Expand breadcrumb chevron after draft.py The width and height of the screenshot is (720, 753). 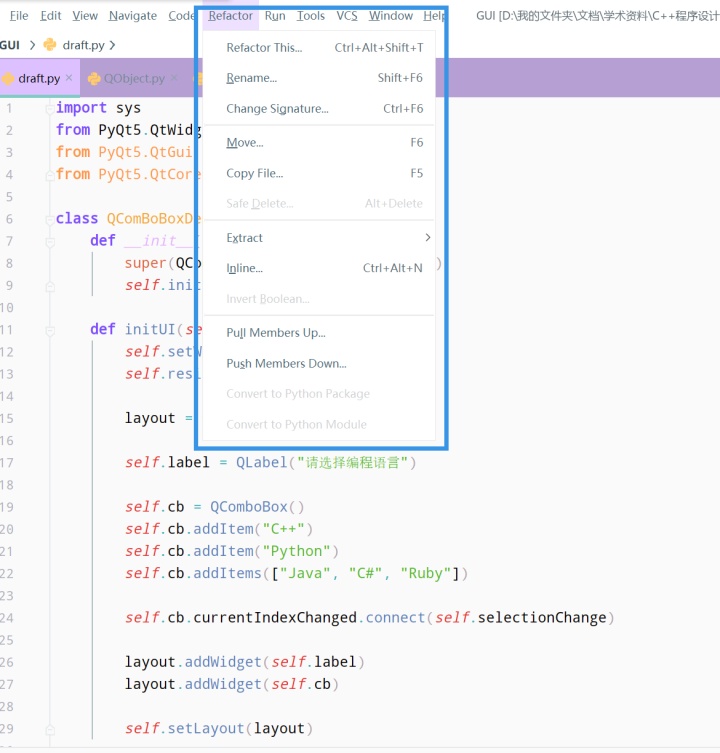[x=112, y=45]
